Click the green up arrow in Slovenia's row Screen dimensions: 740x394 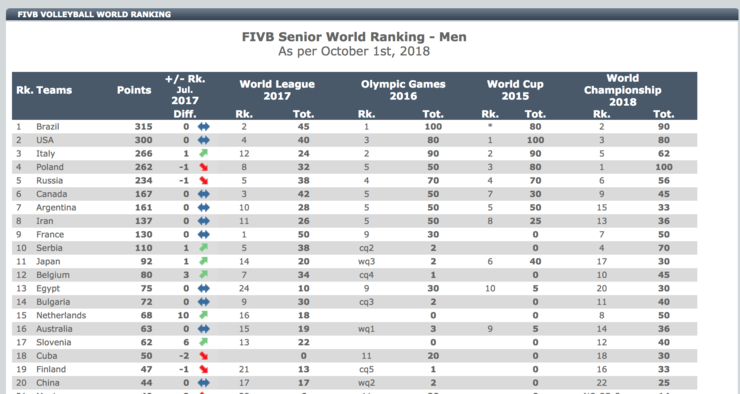(x=203, y=342)
